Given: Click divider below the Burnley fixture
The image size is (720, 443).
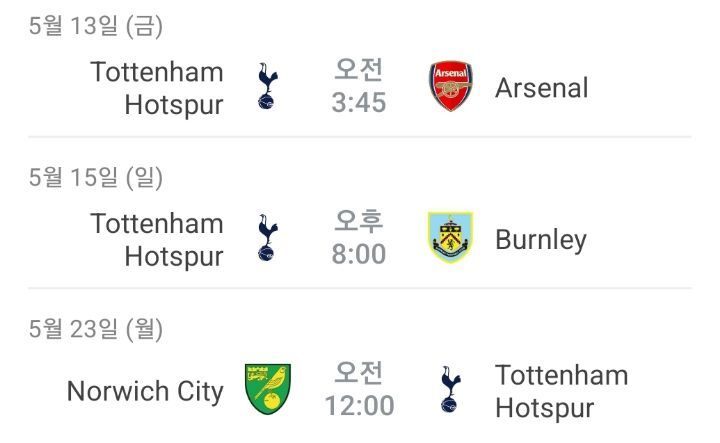Looking at the screenshot, I should click(x=360, y=288).
